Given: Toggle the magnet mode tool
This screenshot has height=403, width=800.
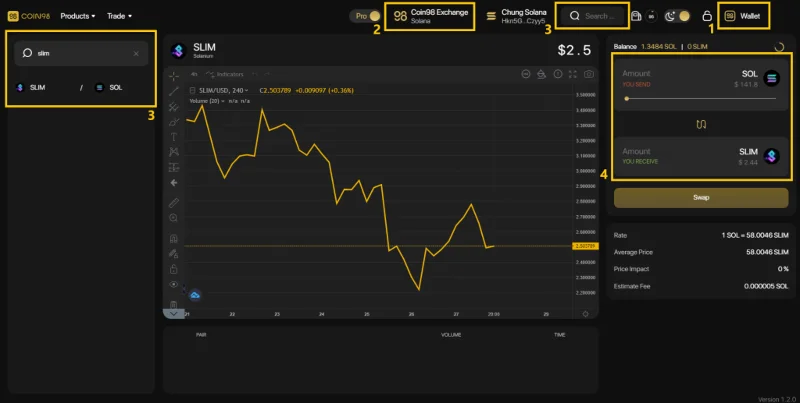Looking at the screenshot, I should tap(174, 238).
